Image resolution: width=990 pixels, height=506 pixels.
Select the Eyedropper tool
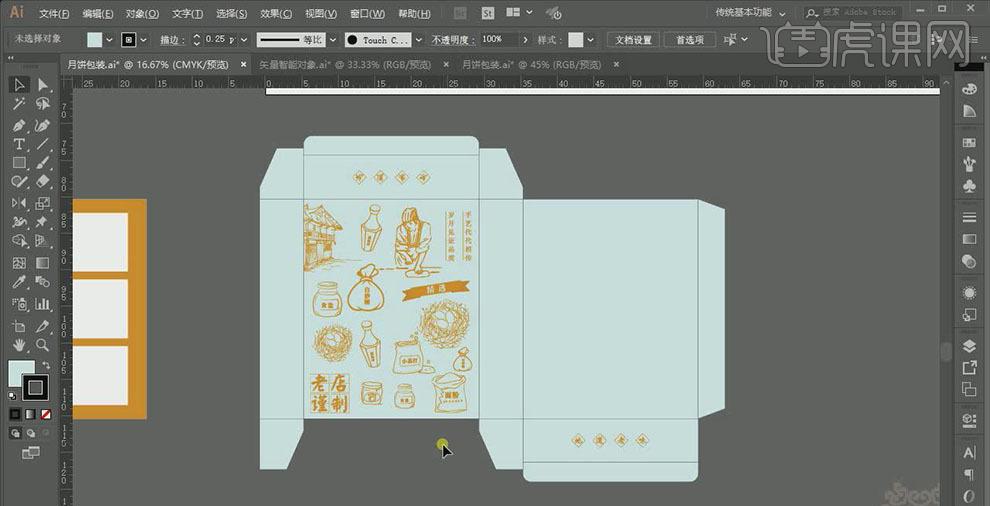coord(19,283)
